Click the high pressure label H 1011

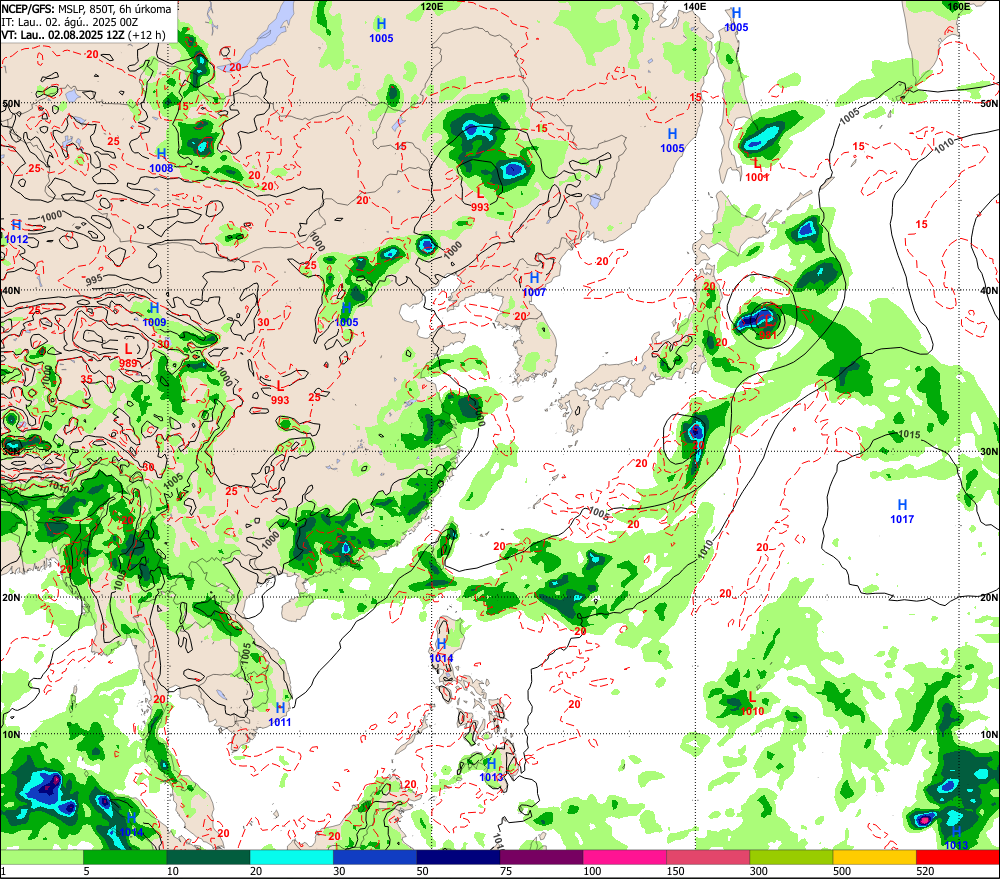click(280, 715)
